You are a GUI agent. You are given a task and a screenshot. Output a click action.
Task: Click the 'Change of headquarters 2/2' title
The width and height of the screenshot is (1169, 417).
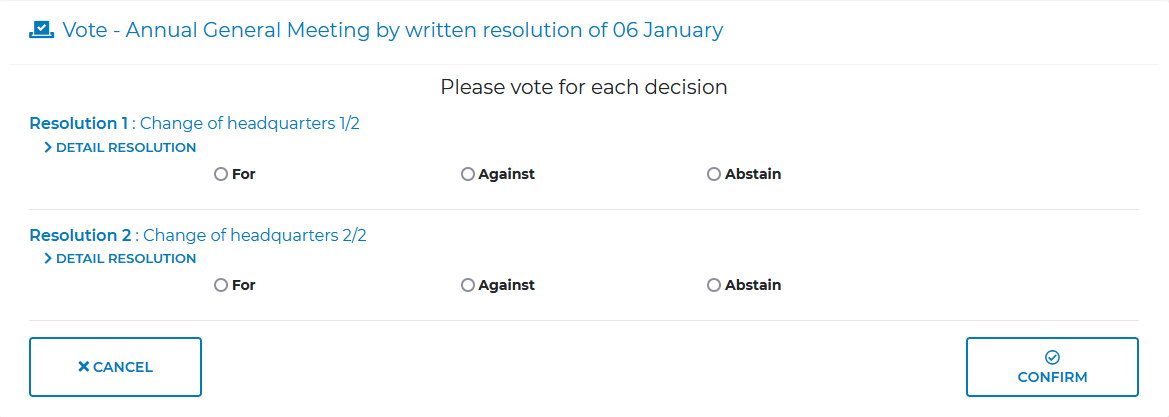(255, 236)
